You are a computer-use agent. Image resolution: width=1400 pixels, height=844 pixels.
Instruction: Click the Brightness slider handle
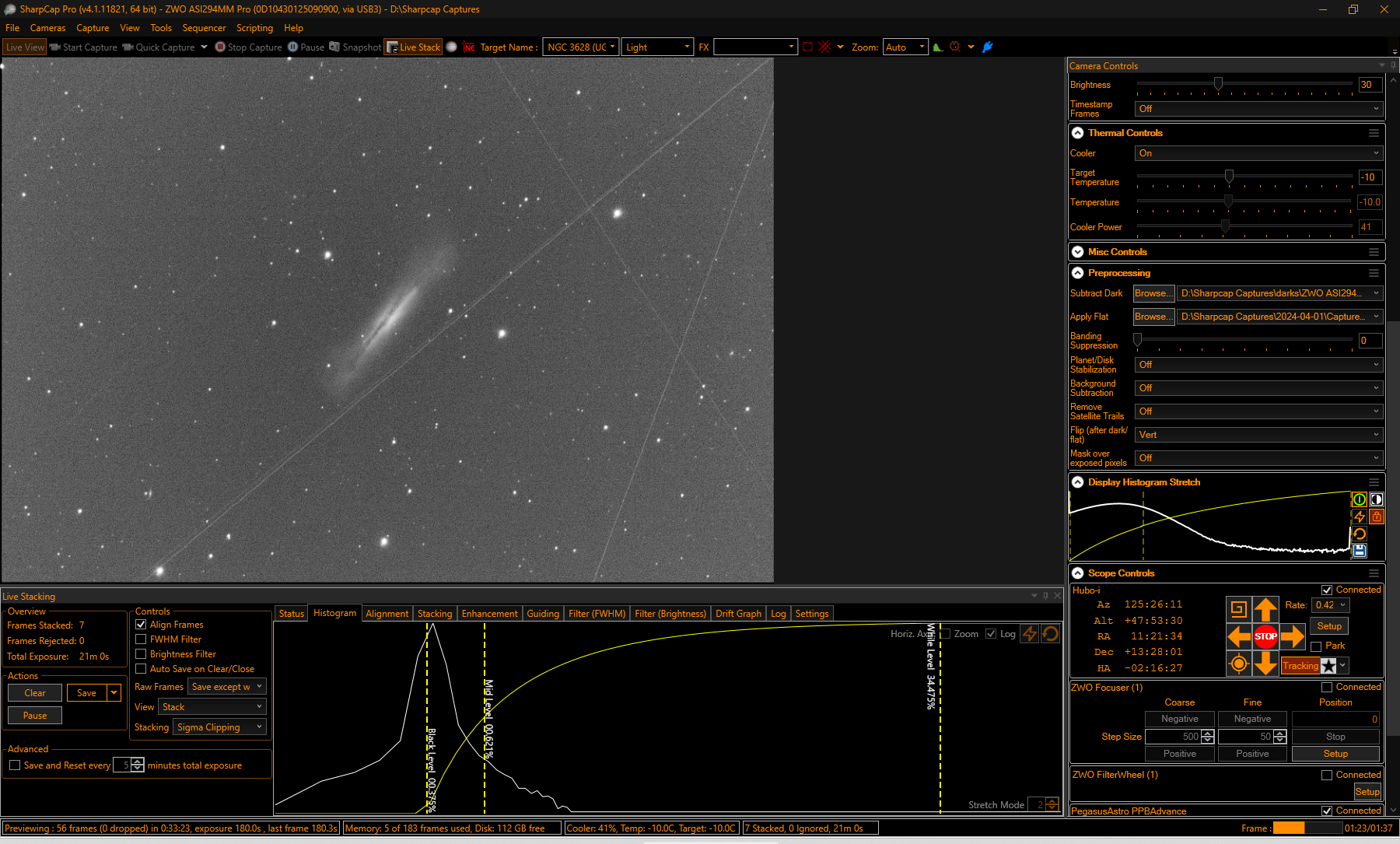pos(1218,84)
